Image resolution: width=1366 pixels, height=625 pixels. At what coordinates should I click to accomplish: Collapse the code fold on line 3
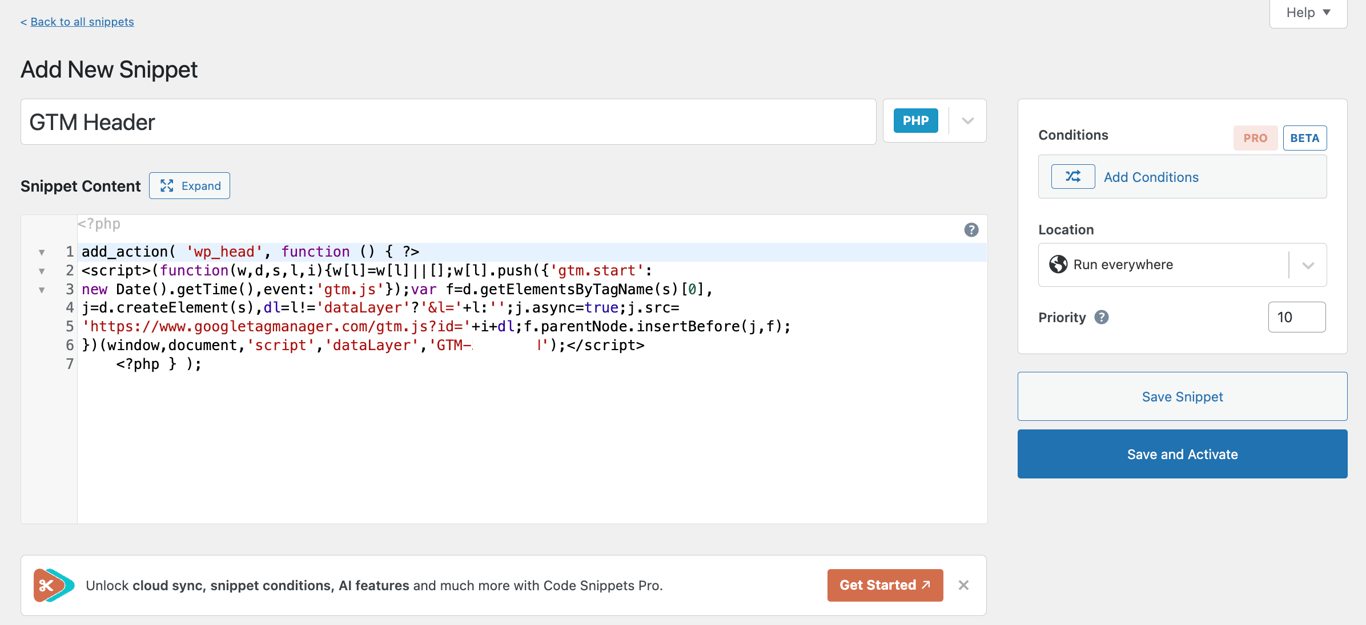click(x=40, y=290)
